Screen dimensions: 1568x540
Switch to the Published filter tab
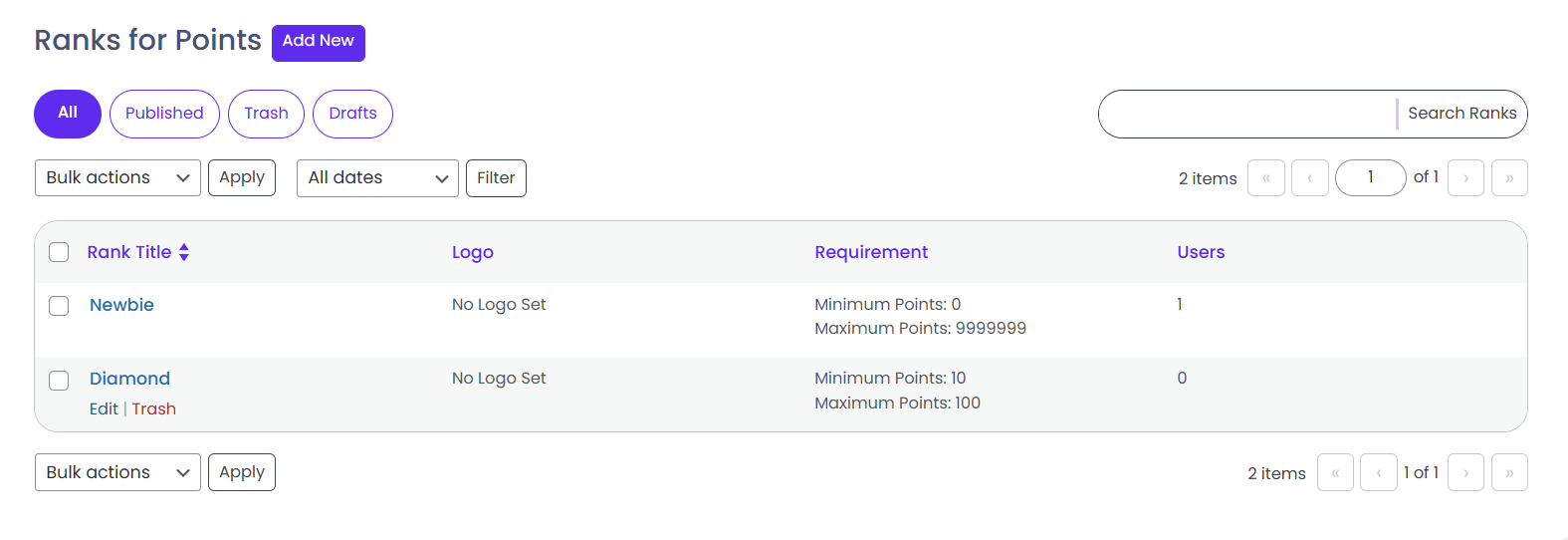[164, 114]
